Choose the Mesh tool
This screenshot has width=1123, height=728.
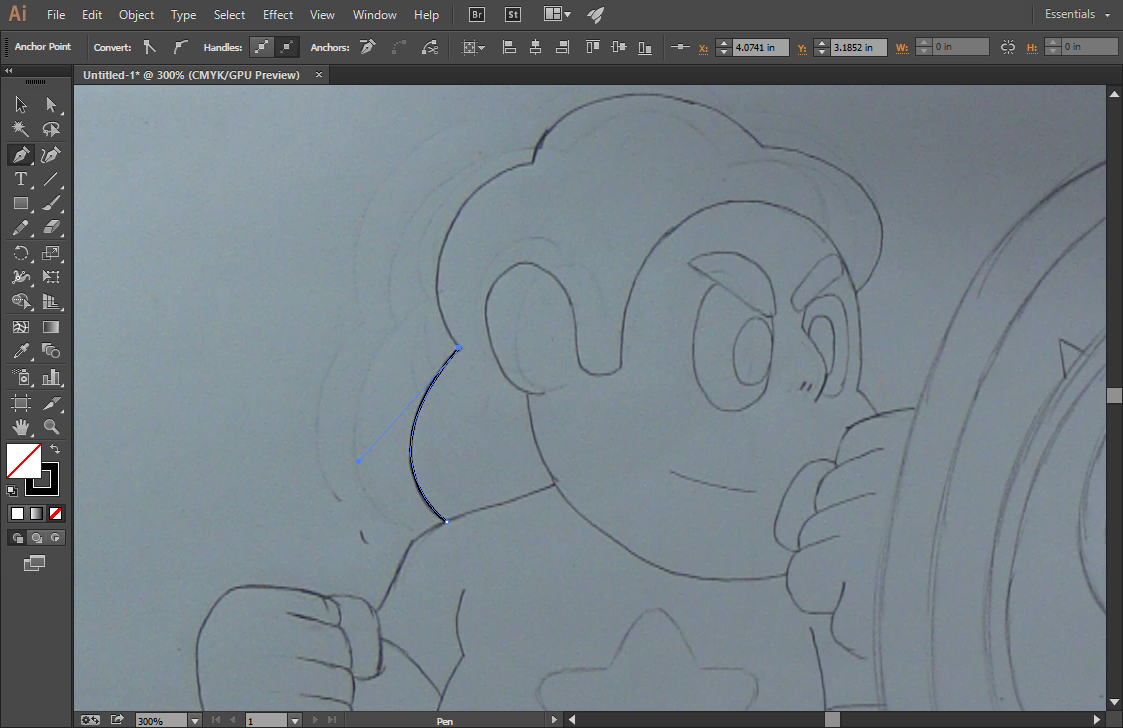21,327
